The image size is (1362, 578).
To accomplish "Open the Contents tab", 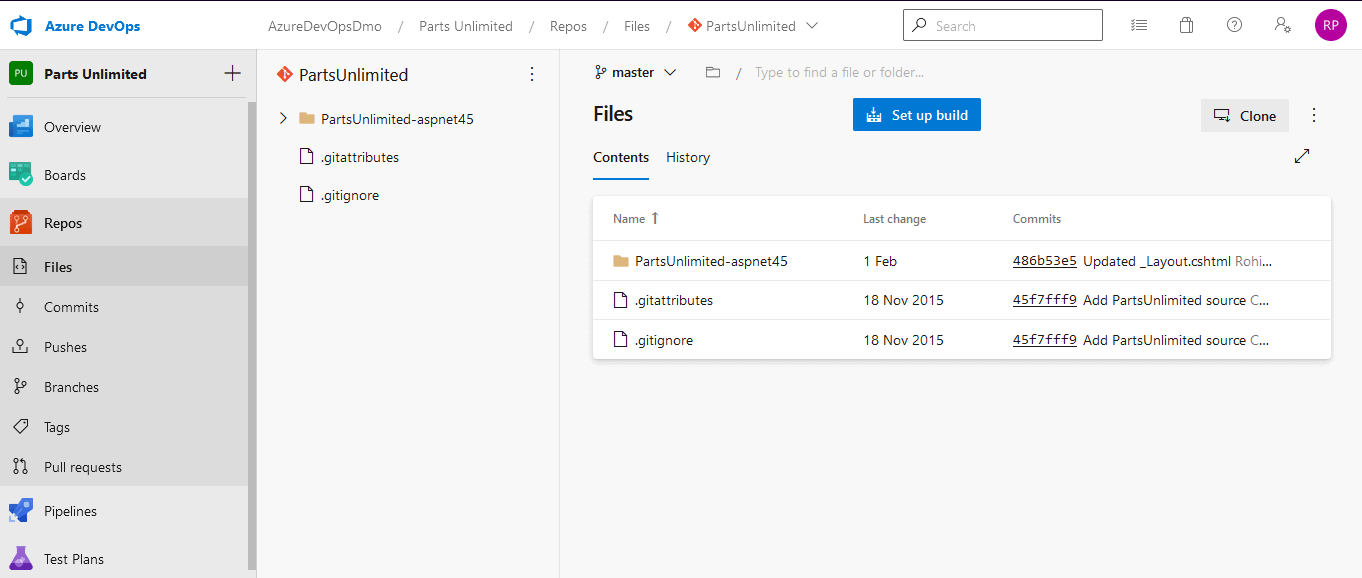I will [x=620, y=157].
